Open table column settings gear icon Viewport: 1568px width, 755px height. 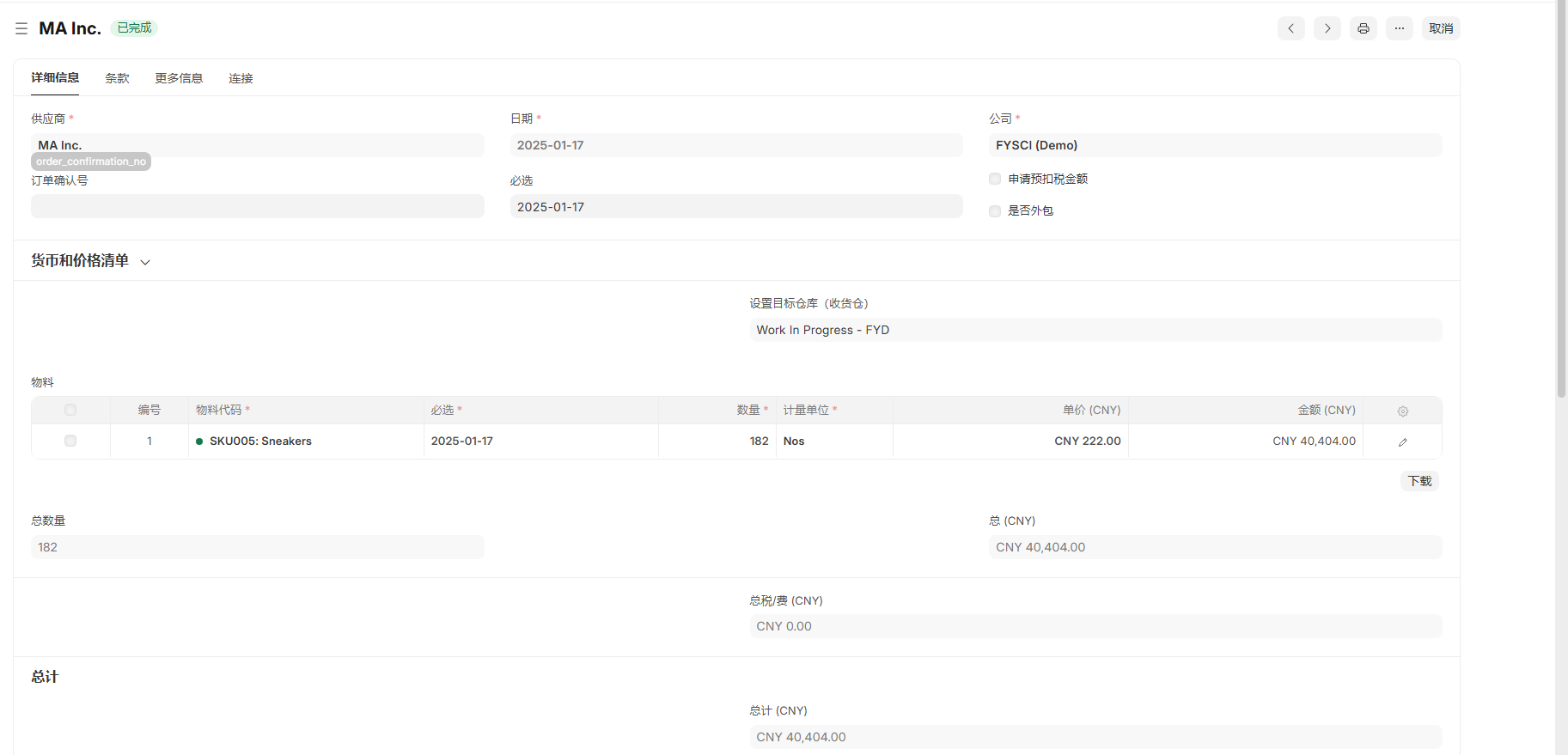(x=1403, y=411)
